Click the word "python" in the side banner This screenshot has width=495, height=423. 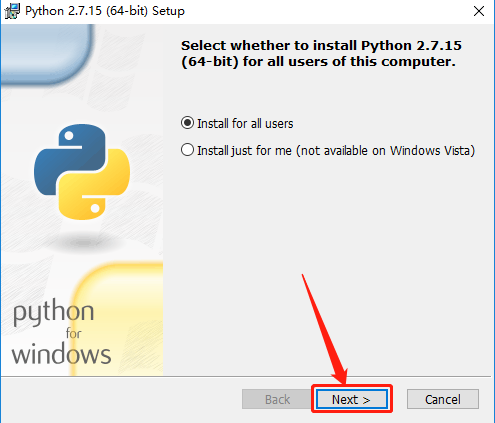[x=53, y=313]
